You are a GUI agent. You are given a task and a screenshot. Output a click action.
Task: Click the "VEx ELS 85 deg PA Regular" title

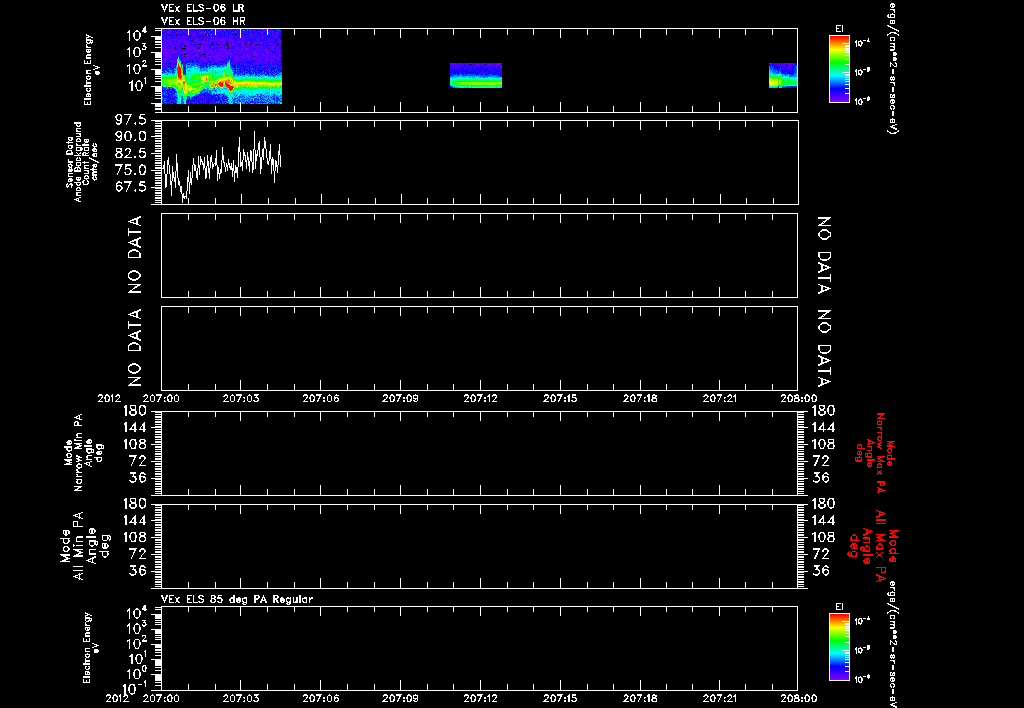237,599
